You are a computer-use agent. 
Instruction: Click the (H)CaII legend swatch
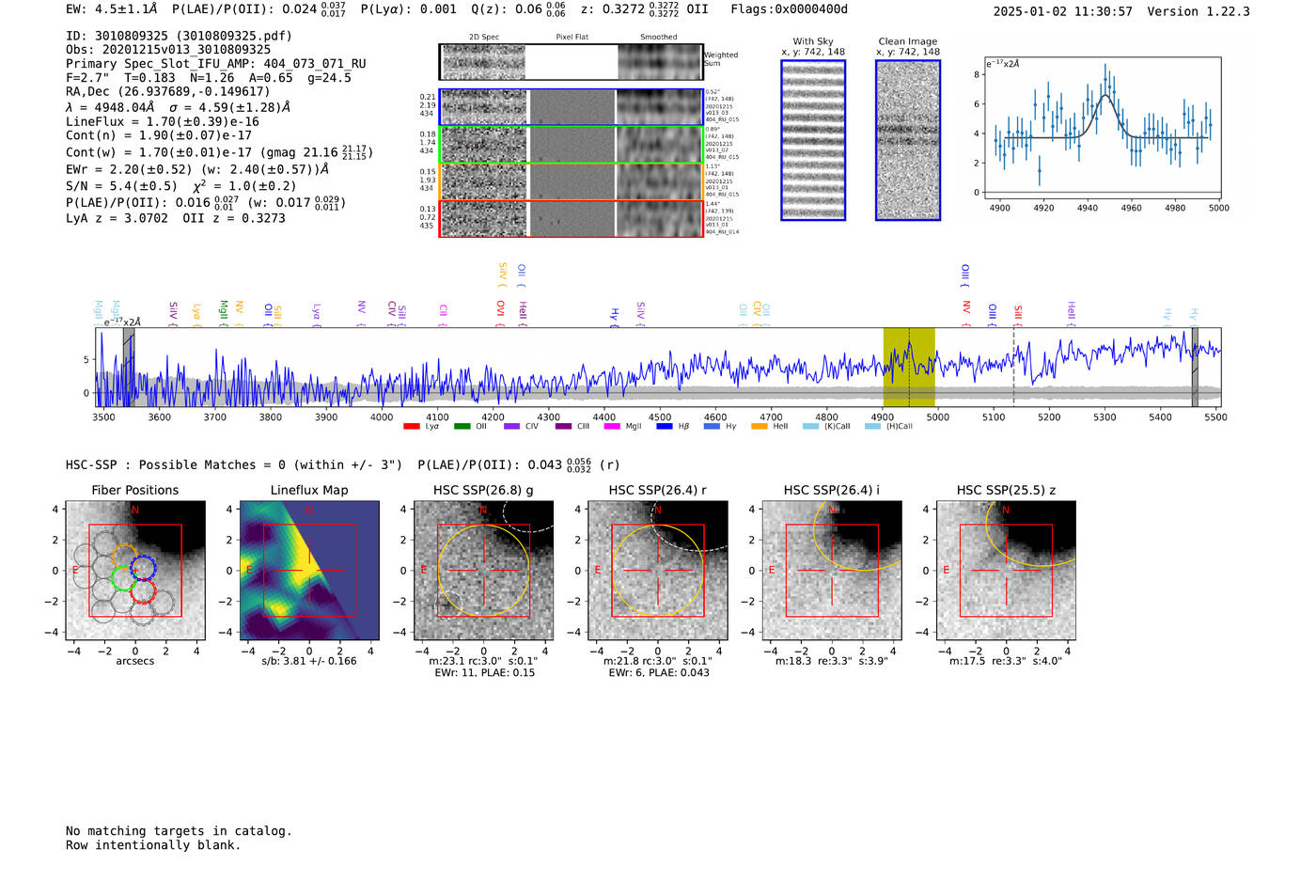[872, 426]
